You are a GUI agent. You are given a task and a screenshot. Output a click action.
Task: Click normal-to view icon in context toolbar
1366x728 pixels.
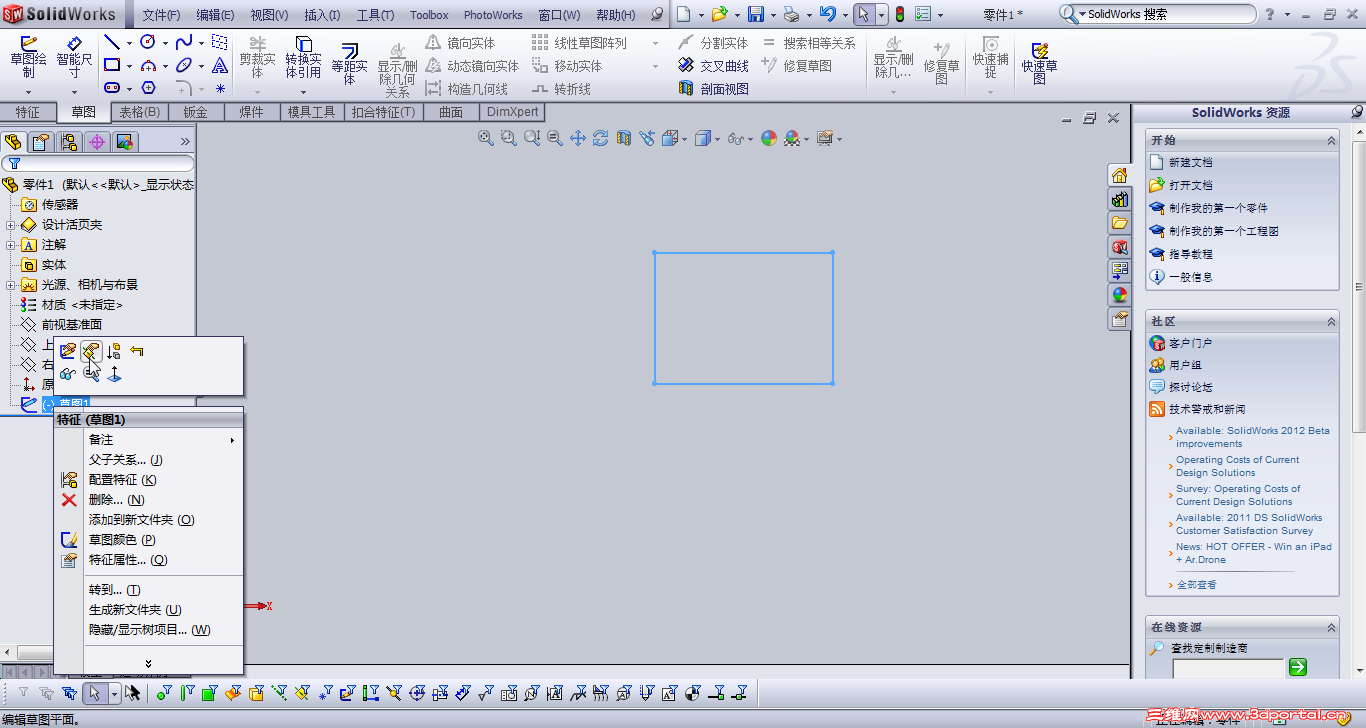(x=114, y=374)
